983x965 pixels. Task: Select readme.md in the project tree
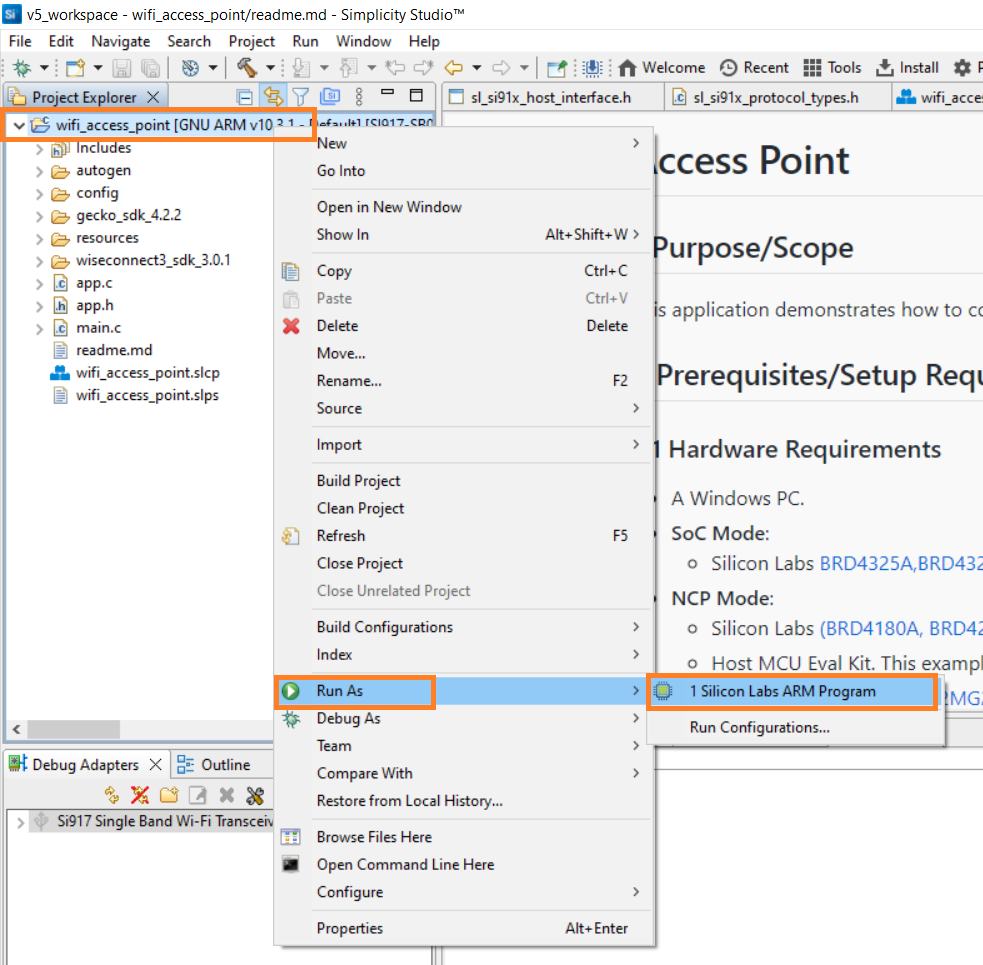click(114, 351)
